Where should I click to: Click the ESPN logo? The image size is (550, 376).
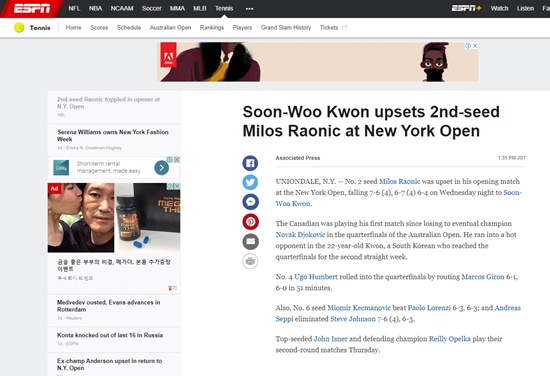[32, 8]
